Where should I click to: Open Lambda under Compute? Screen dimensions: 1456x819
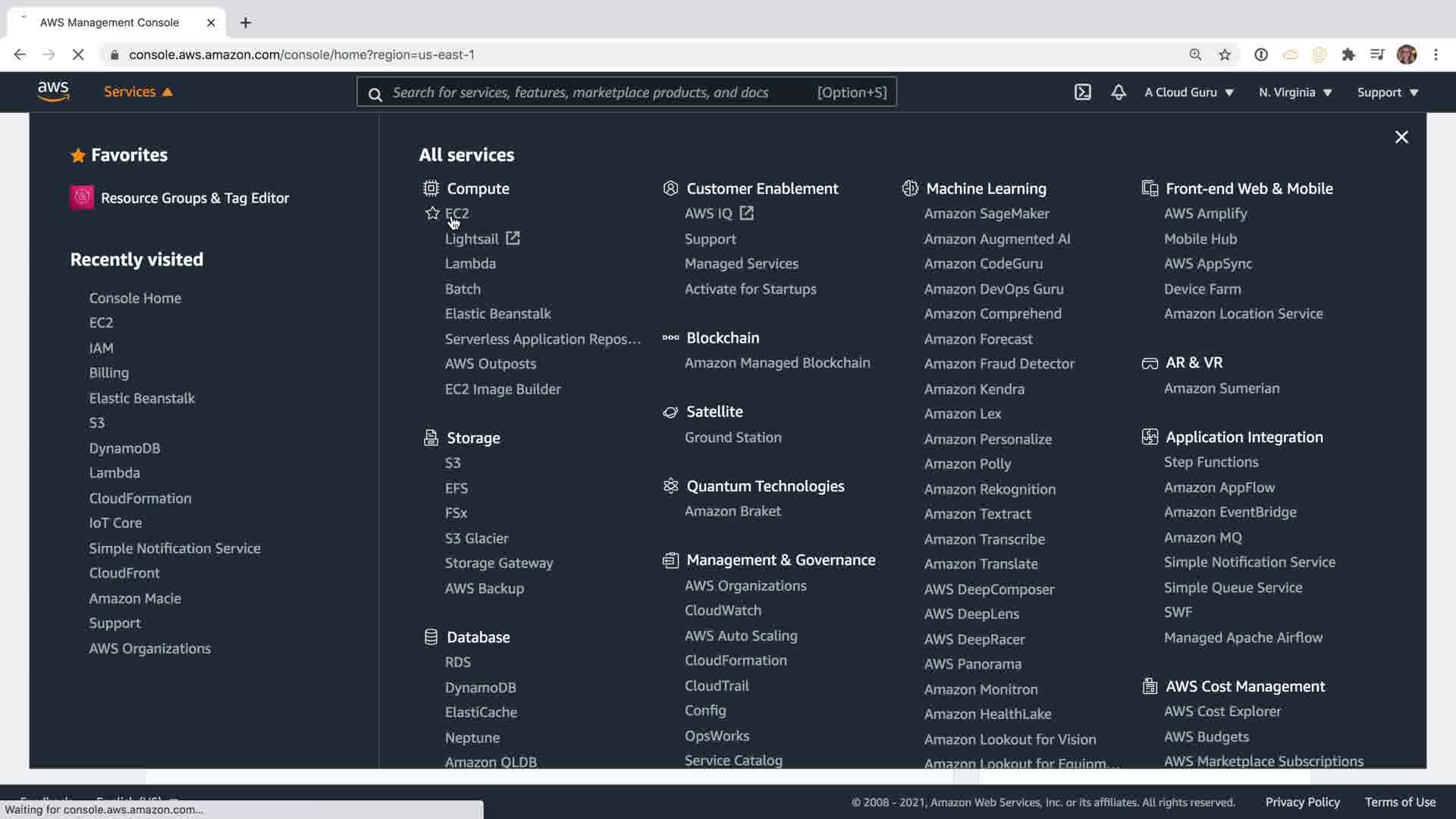pos(470,263)
